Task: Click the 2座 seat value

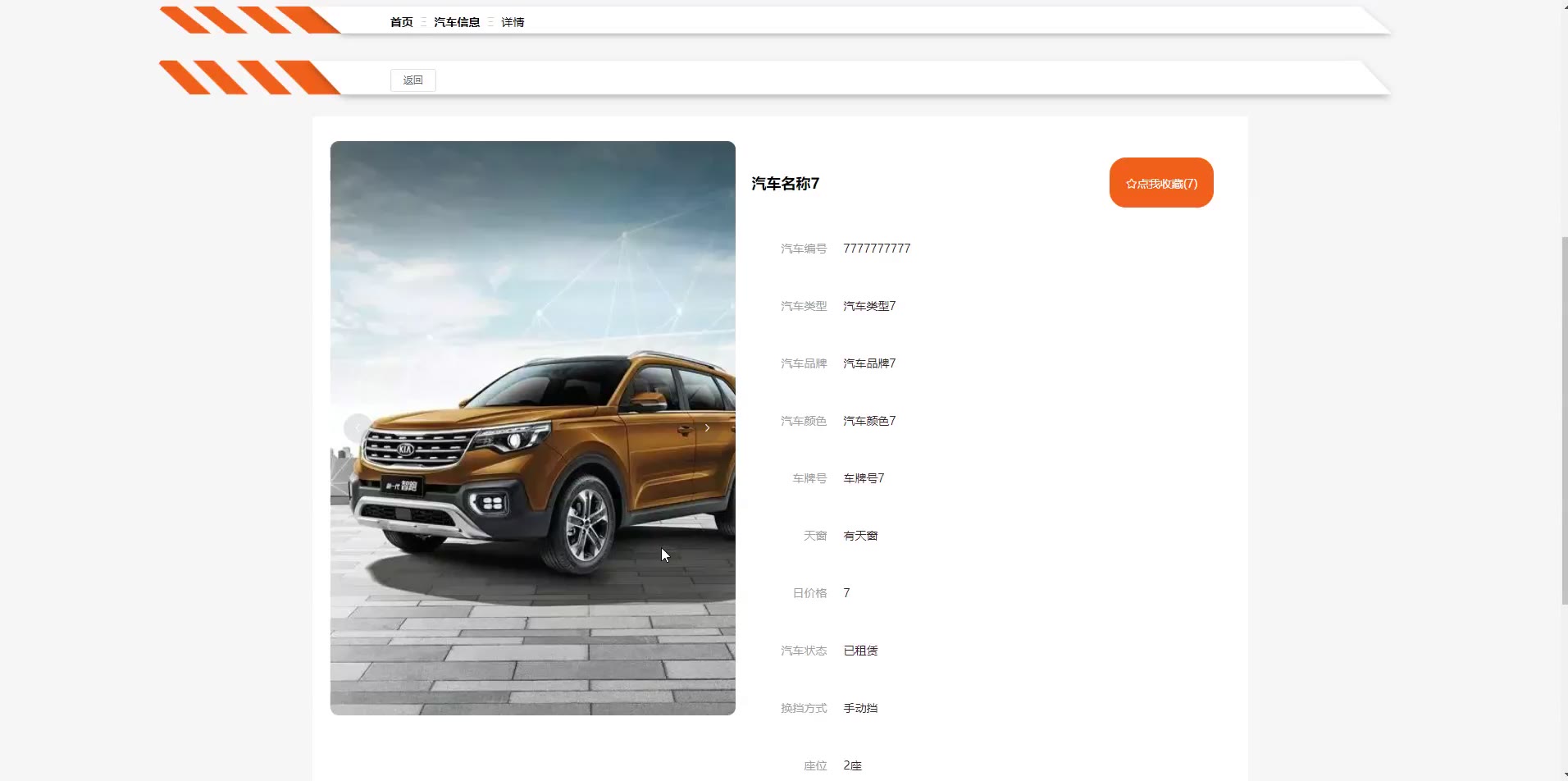Action: 852,765
